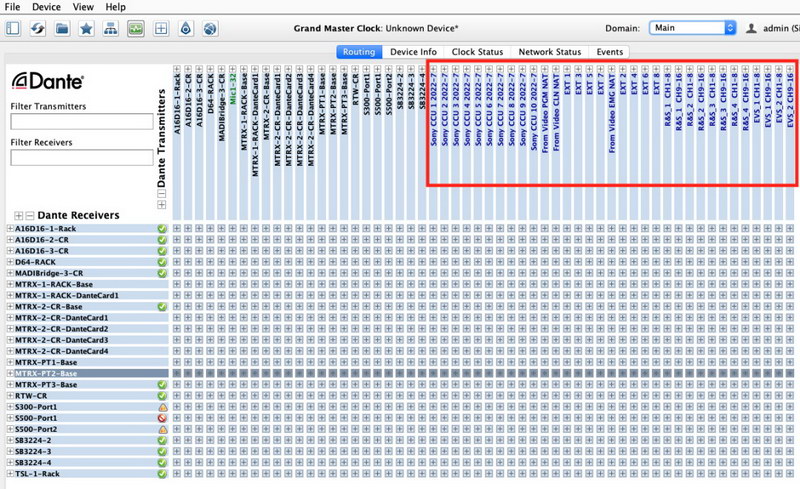The height and width of the screenshot is (489, 800).
Task: Select the MTRX-2-CR-DanteCard3 receiver label
Action: (61, 340)
